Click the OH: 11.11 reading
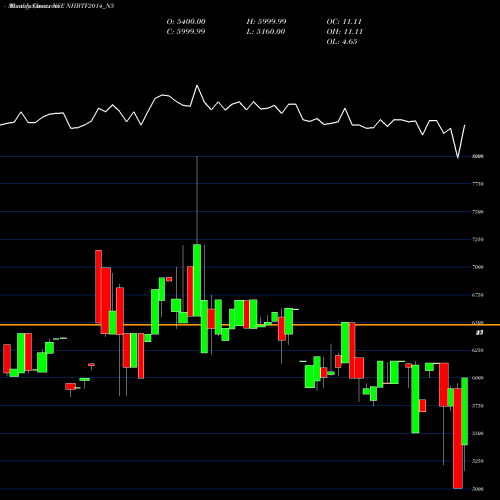Screen dimensions: 500x500 [x=344, y=32]
